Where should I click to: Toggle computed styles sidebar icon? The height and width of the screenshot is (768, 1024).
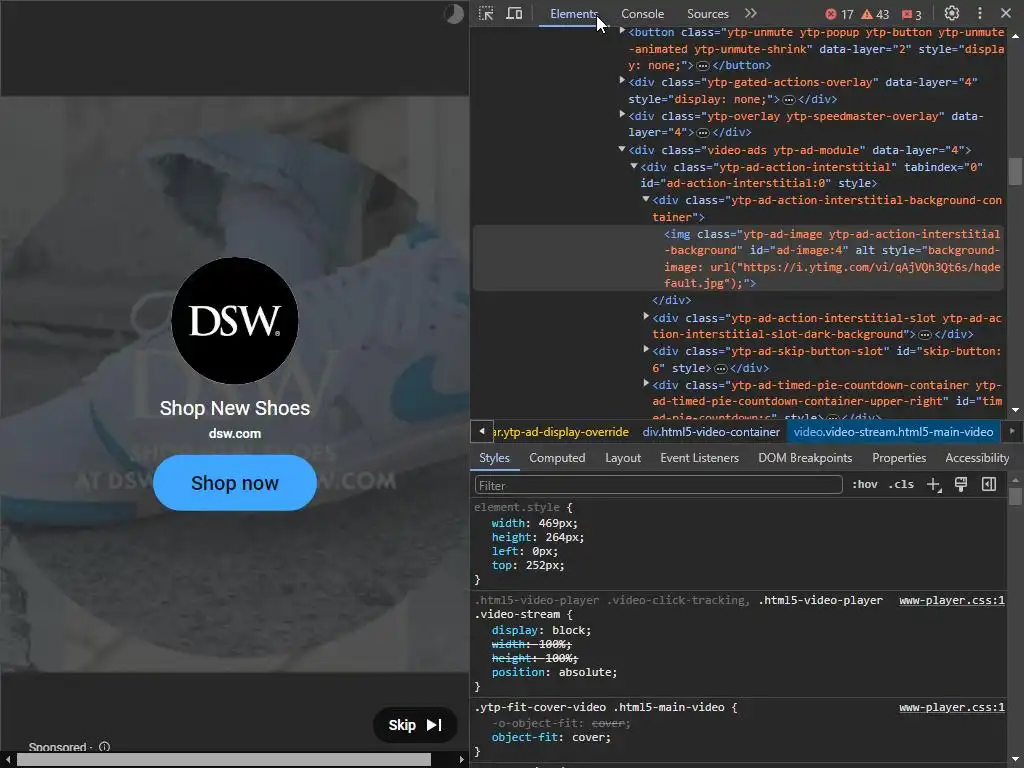click(989, 485)
